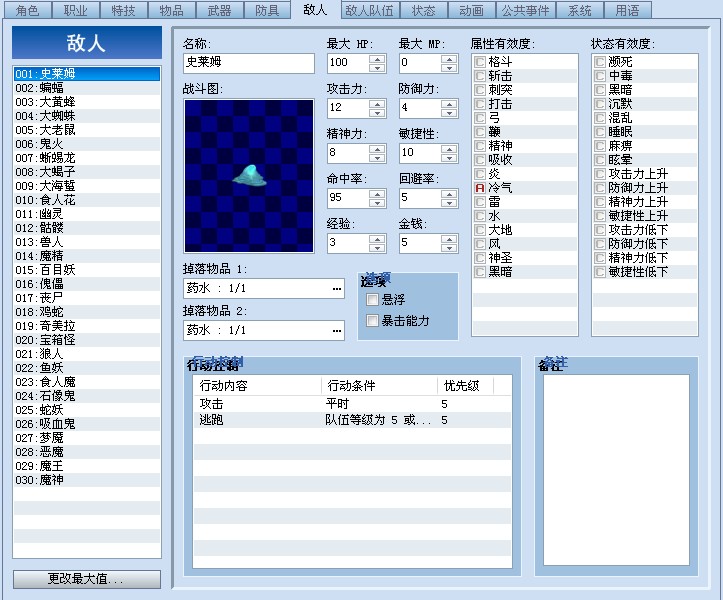Toggle 睡眠 state efficiency box
This screenshot has width=723, height=600.
point(599,132)
